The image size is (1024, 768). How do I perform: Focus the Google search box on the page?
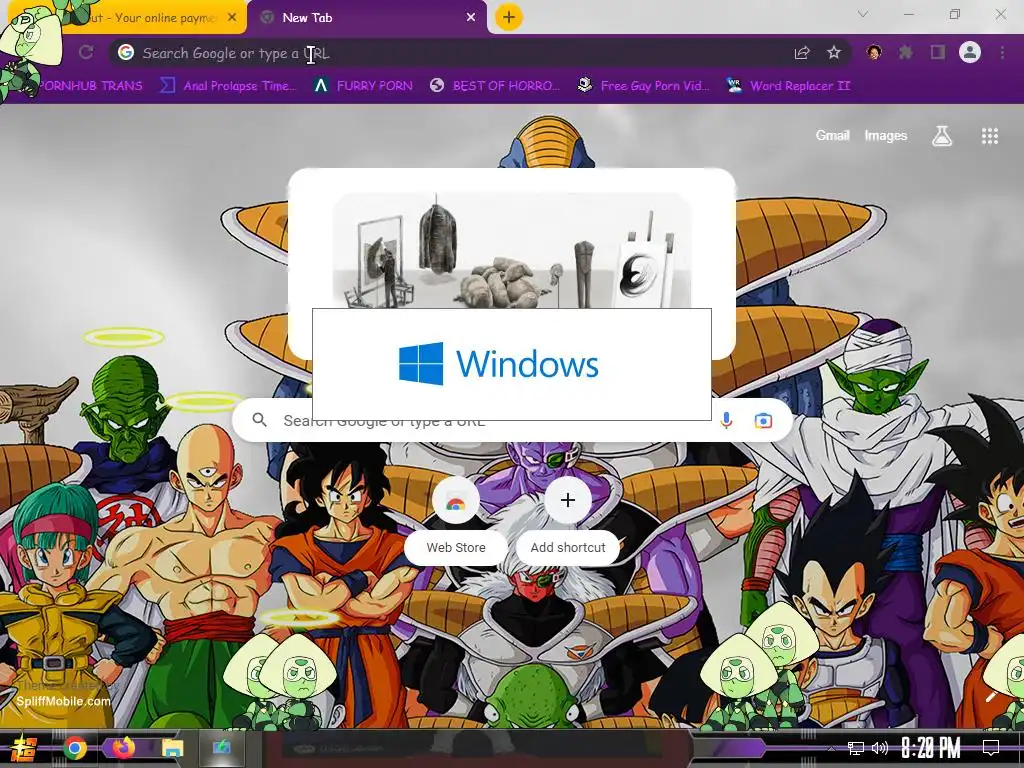(512, 421)
